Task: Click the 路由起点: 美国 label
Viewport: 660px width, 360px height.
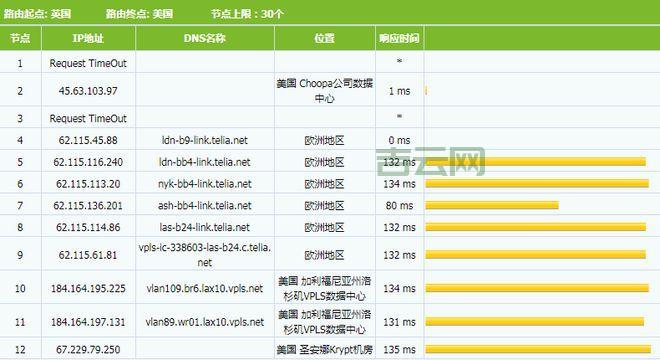Action: pyautogui.click(x=37, y=14)
